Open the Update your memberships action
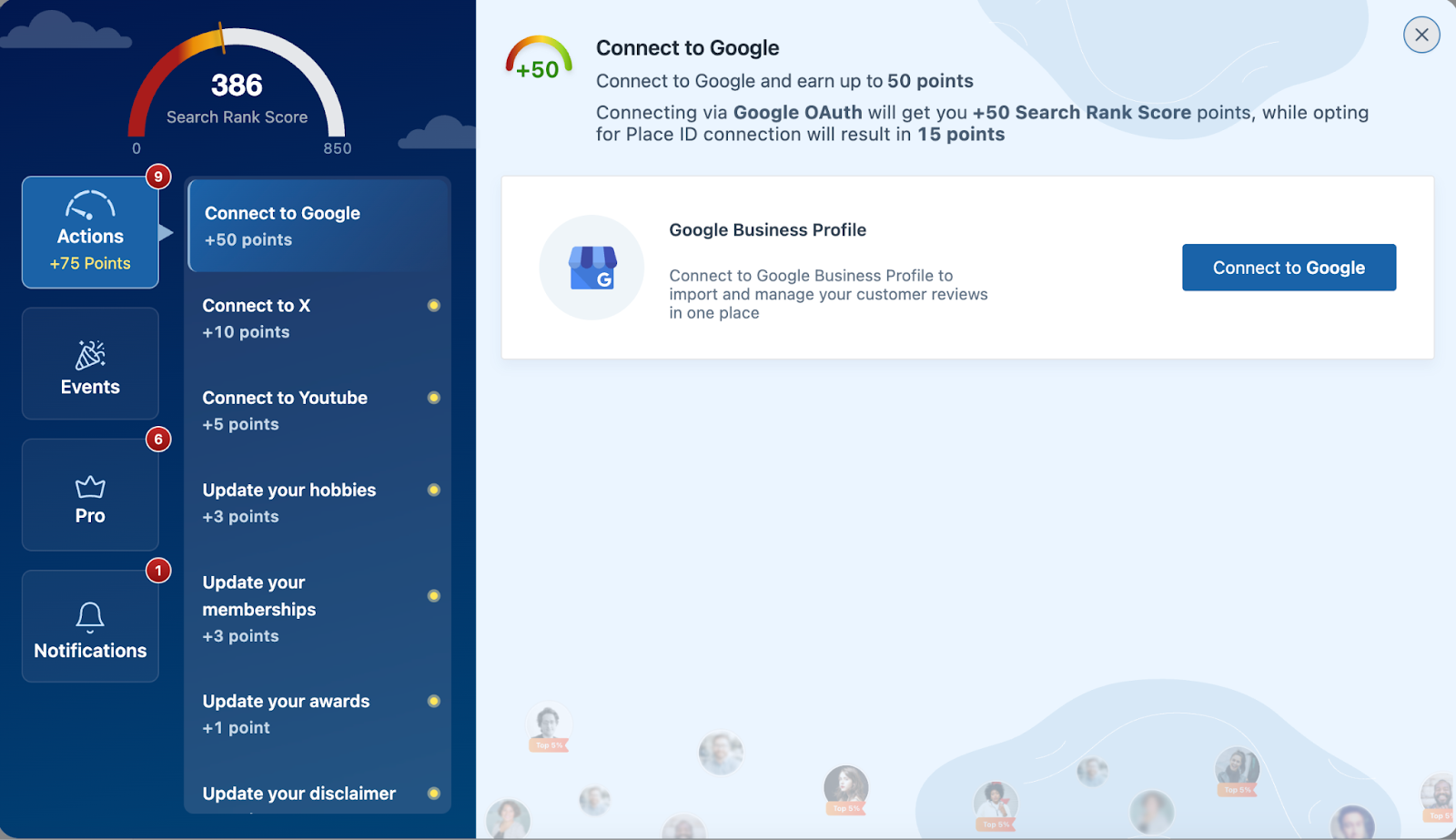Screen dimensions: 1456x840 point(318,609)
